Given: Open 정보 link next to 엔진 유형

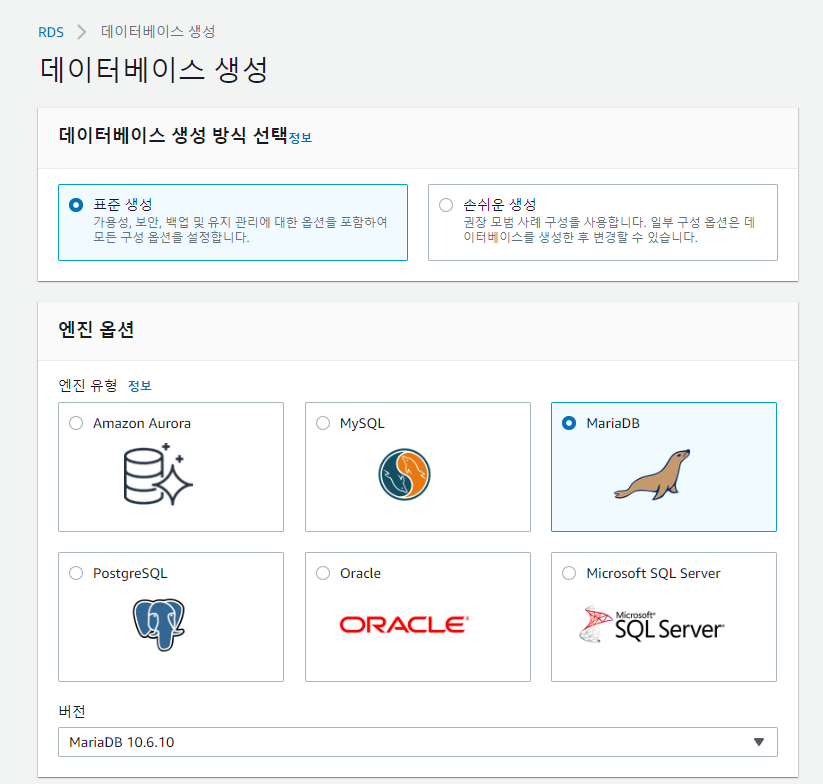Looking at the screenshot, I should point(140,386).
